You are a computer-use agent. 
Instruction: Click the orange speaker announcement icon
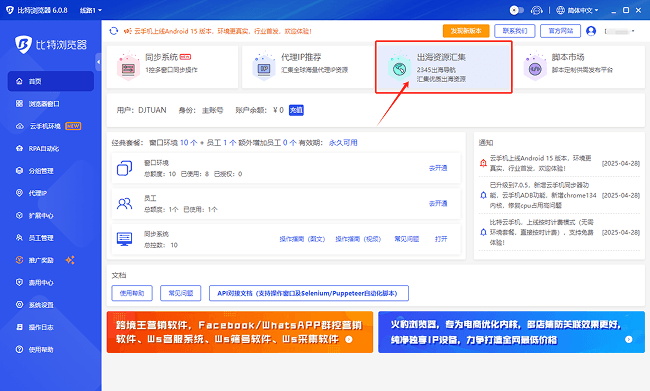[x=128, y=31]
